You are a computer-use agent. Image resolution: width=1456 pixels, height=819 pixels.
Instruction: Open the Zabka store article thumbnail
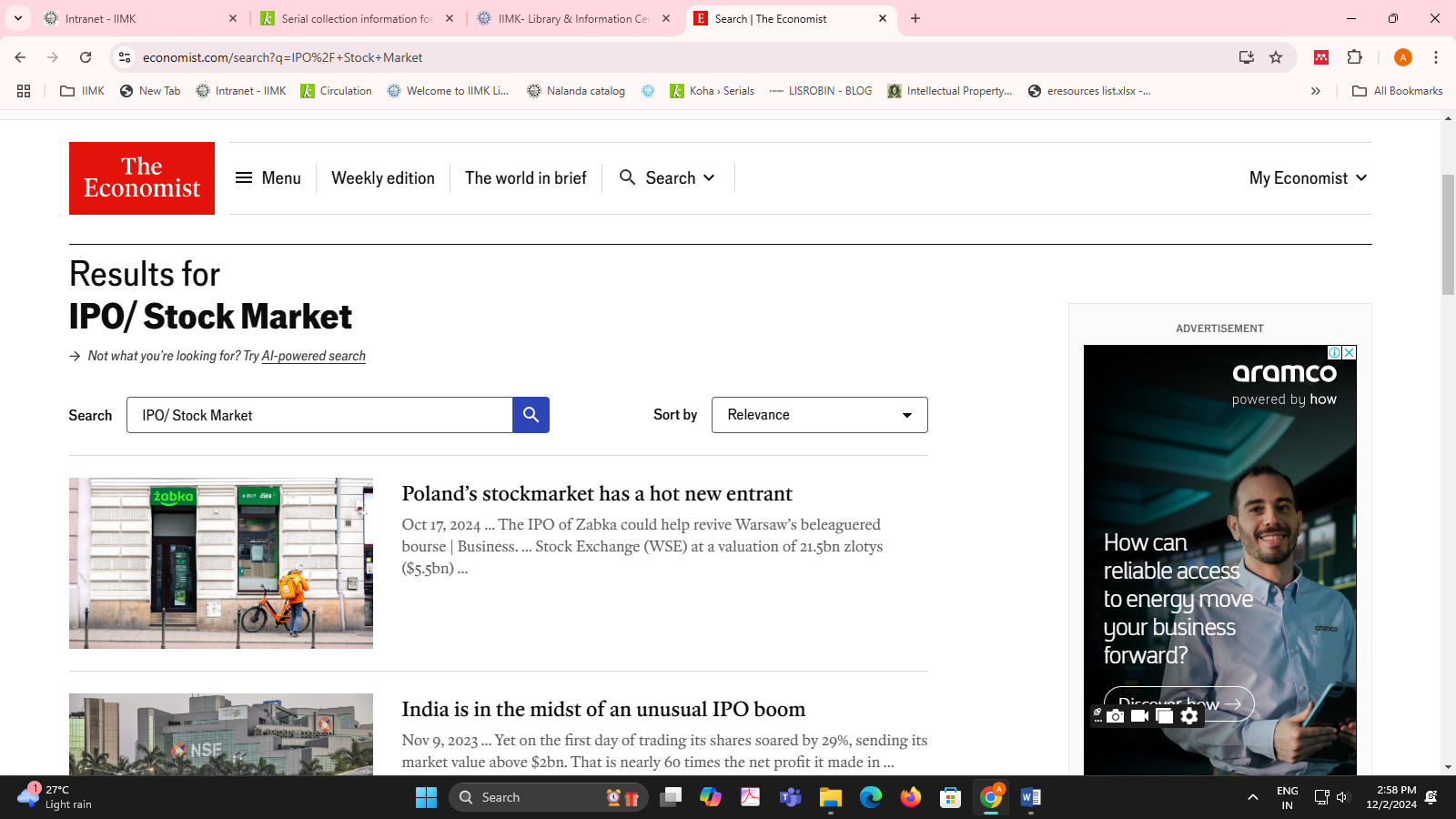221,563
